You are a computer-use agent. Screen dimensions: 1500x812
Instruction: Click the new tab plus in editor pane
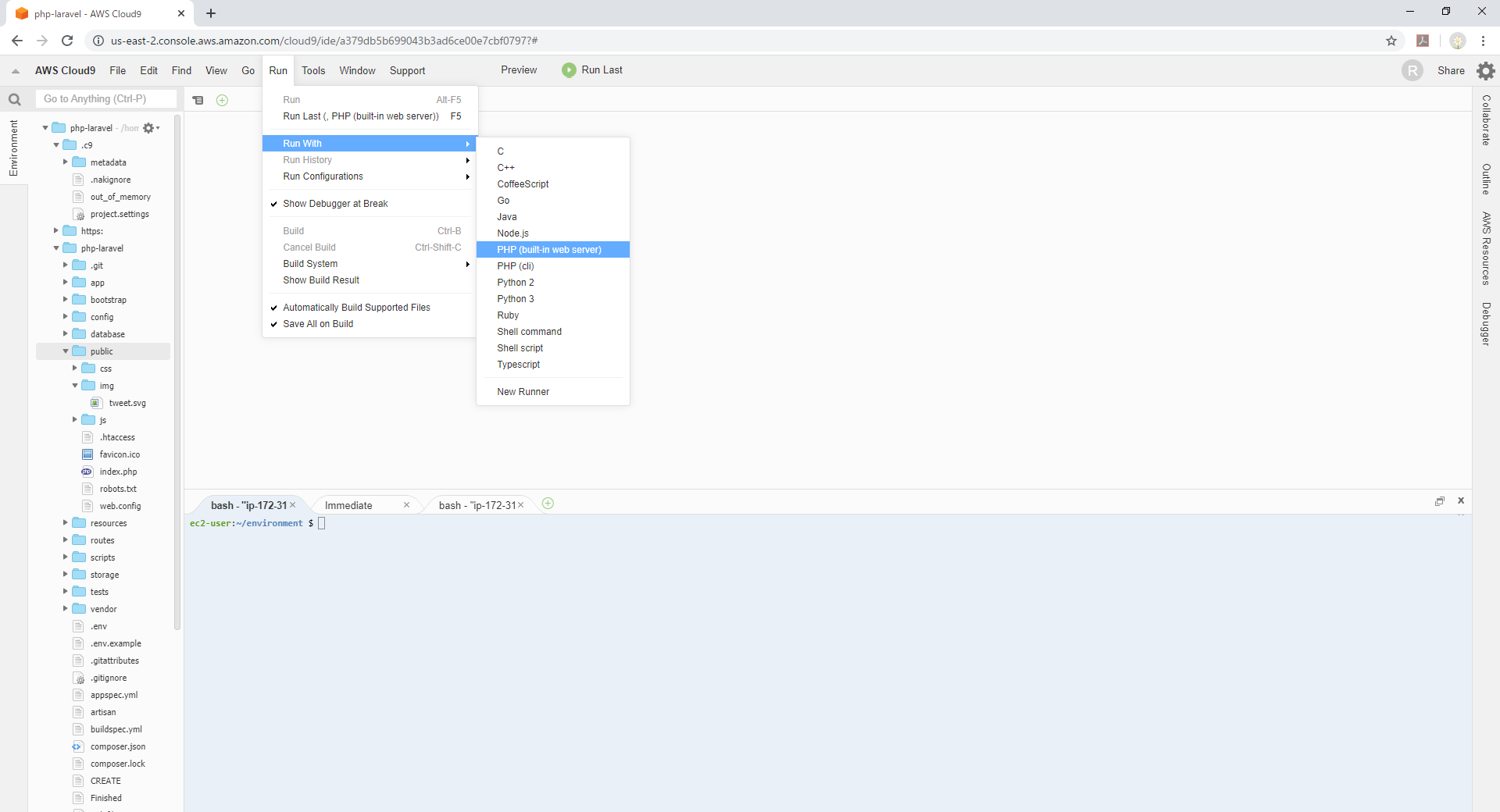click(x=222, y=100)
